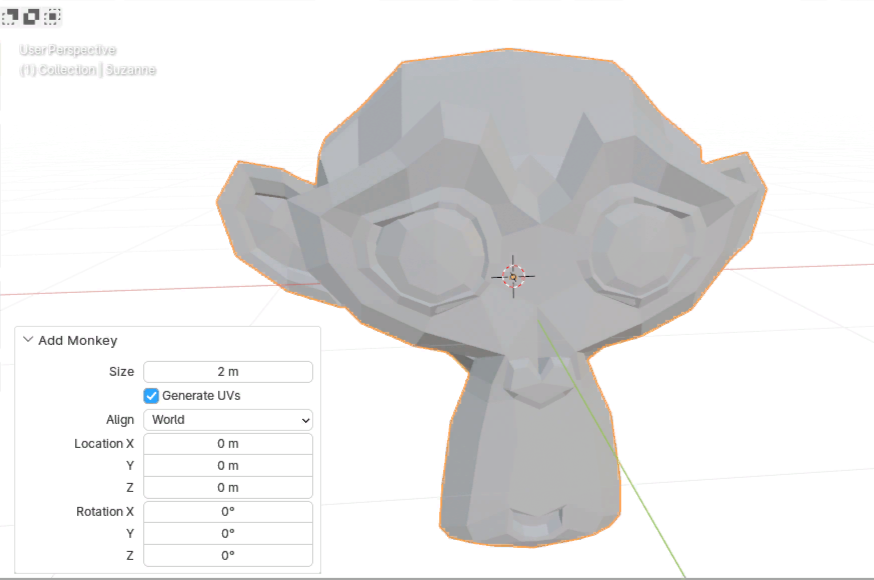Select the Invert (difference) selection mode icon
This screenshot has width=874, height=580.
coord(31,17)
